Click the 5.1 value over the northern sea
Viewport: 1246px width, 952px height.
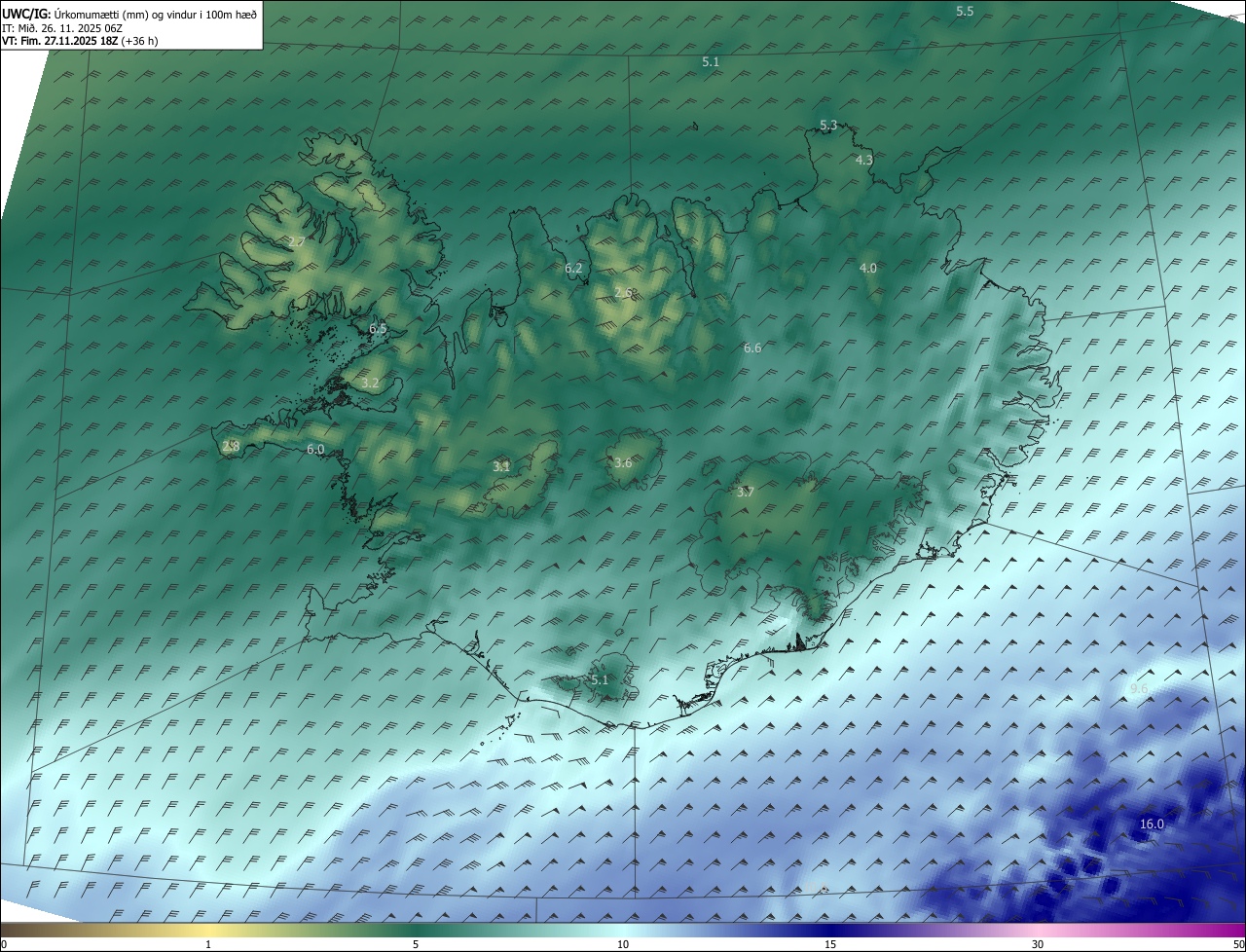[711, 61]
